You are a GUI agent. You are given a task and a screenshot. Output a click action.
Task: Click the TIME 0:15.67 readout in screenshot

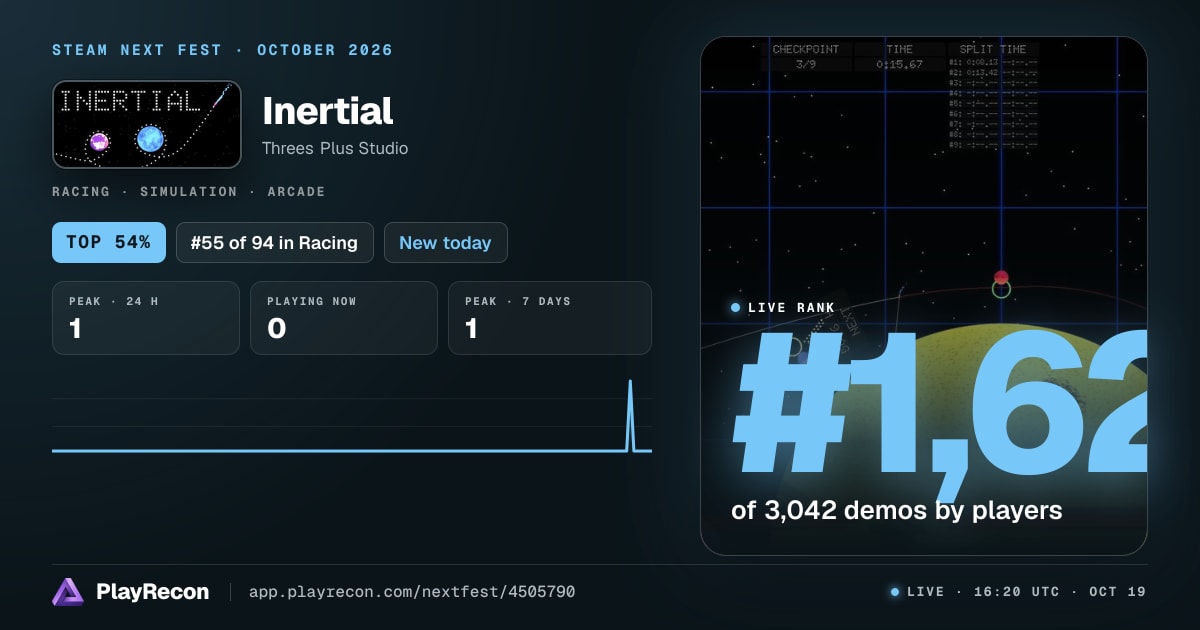click(x=899, y=56)
